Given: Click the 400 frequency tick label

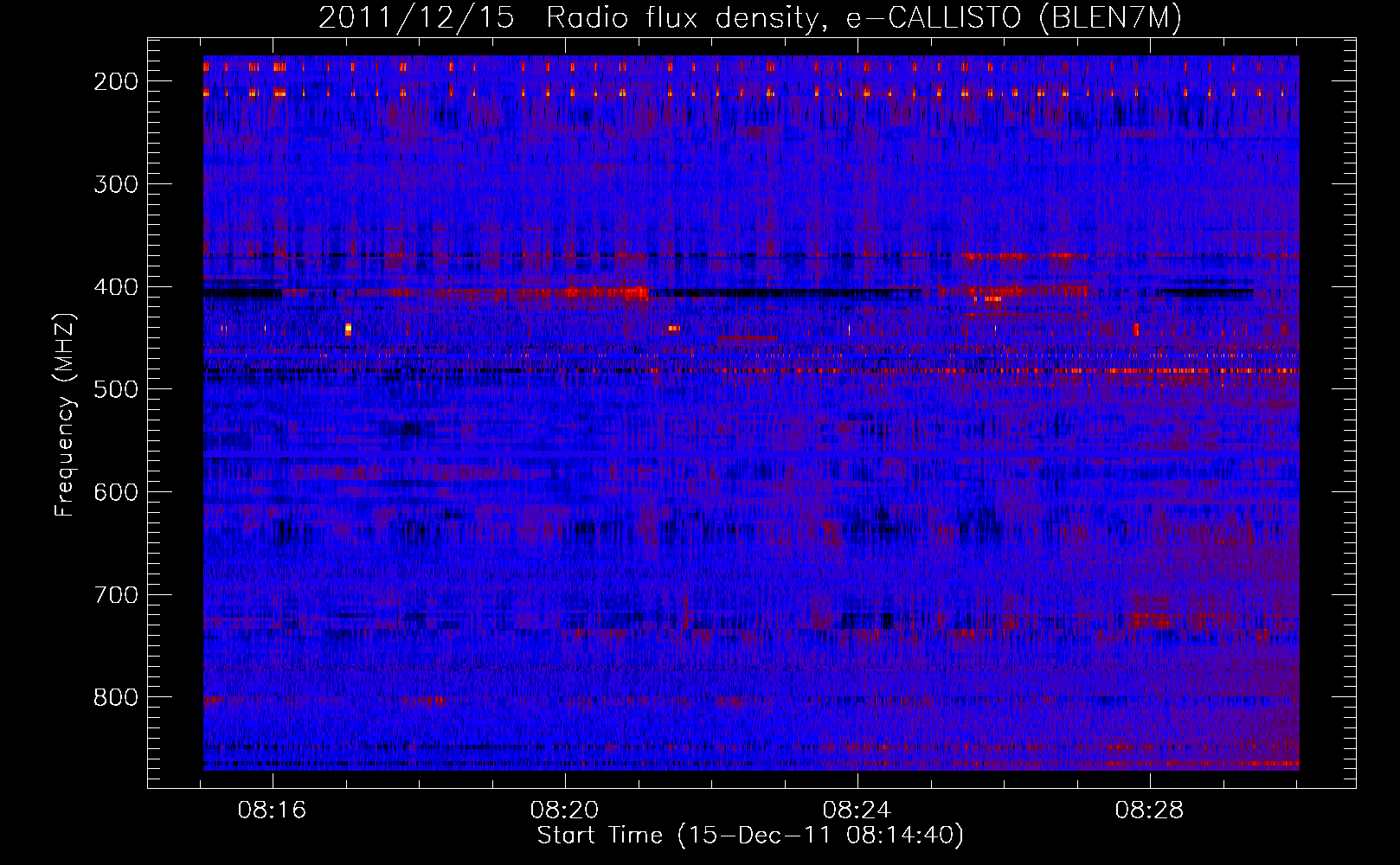Looking at the screenshot, I should point(115,287).
